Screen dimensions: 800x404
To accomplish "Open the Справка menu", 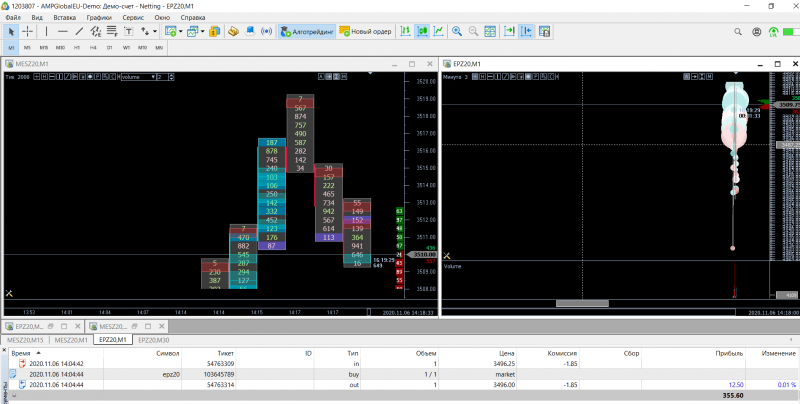I will [193, 17].
